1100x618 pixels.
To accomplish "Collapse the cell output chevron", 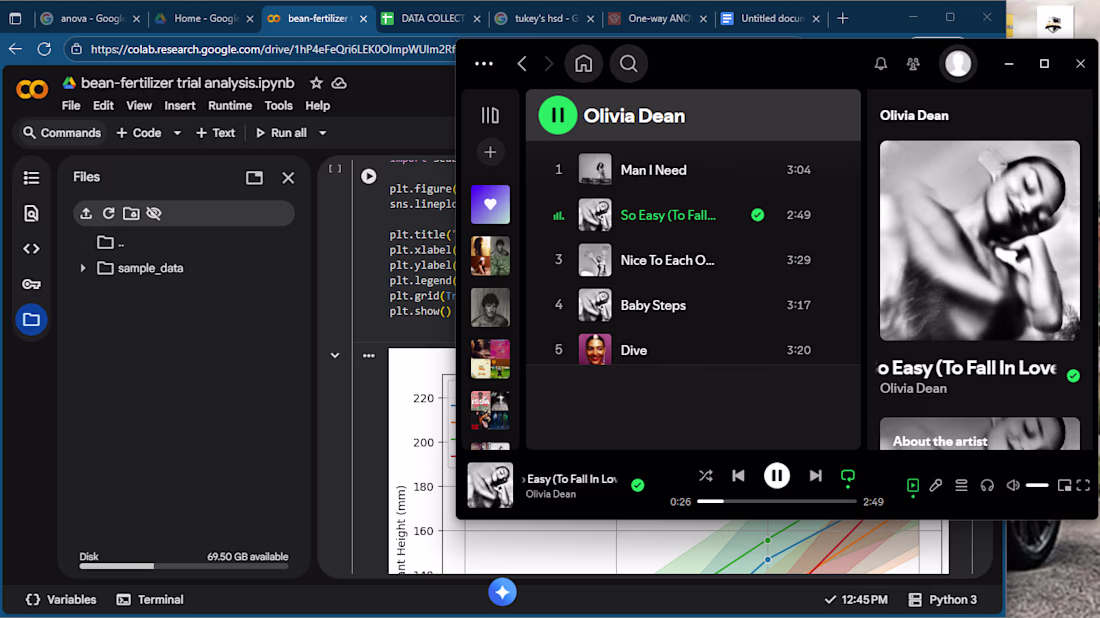I will tap(335, 356).
